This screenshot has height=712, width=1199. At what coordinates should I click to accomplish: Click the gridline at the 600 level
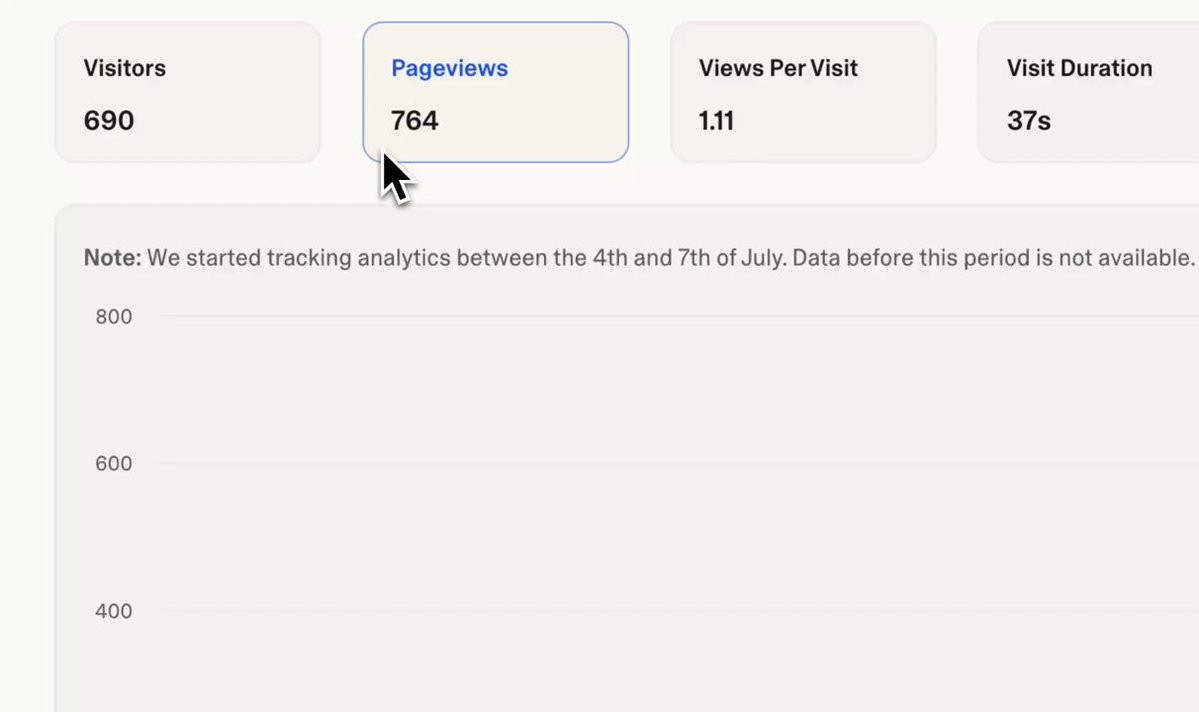(679, 463)
